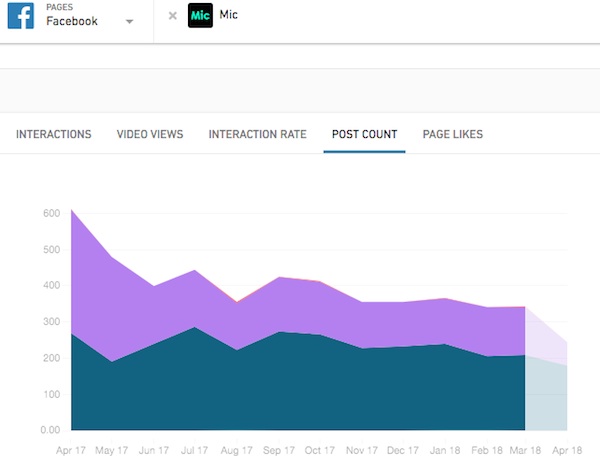The width and height of the screenshot is (600, 467).
Task: Select the Mic page name label
Action: click(227, 17)
